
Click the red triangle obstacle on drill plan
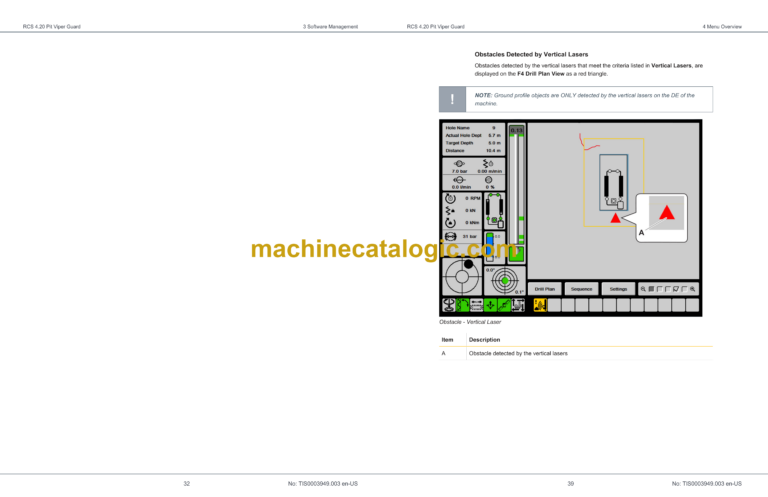pyautogui.click(x=616, y=218)
